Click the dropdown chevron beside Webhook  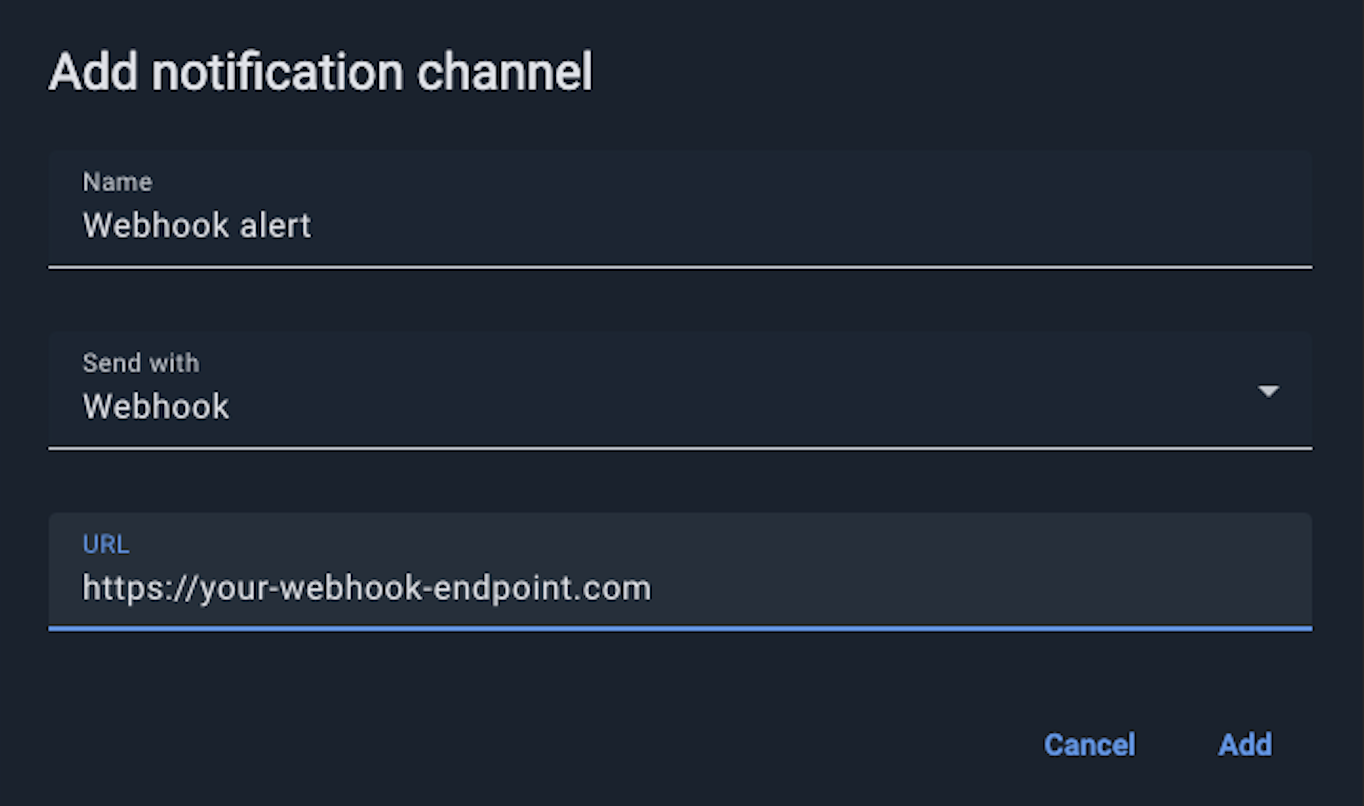(1268, 391)
